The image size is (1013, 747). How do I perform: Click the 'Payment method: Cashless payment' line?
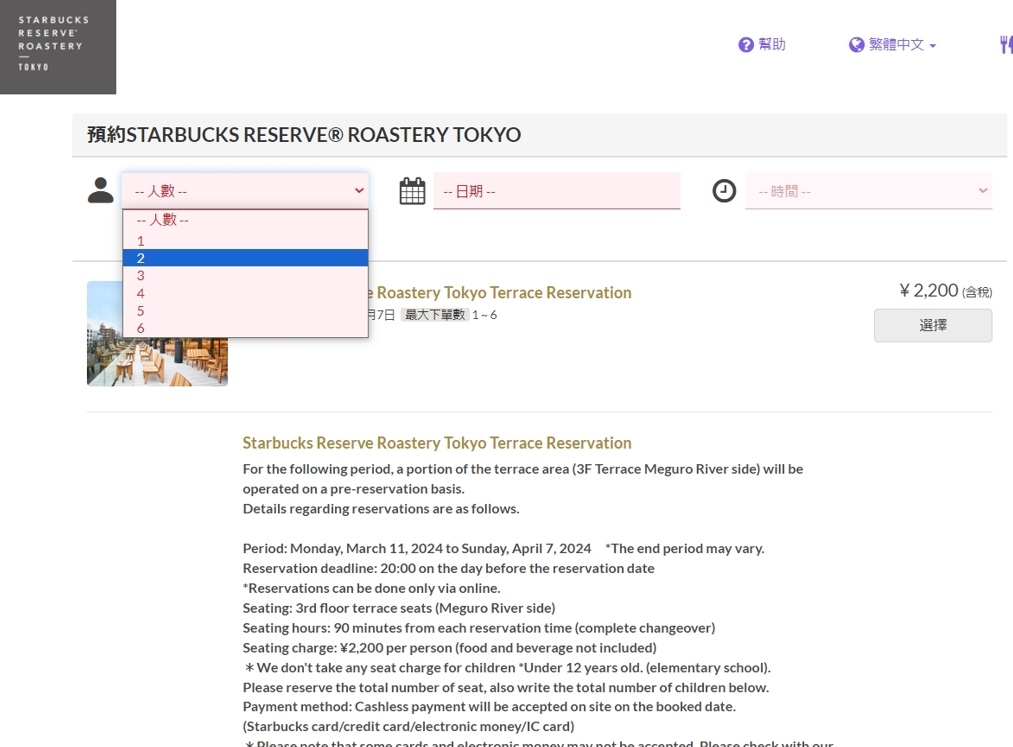point(489,707)
